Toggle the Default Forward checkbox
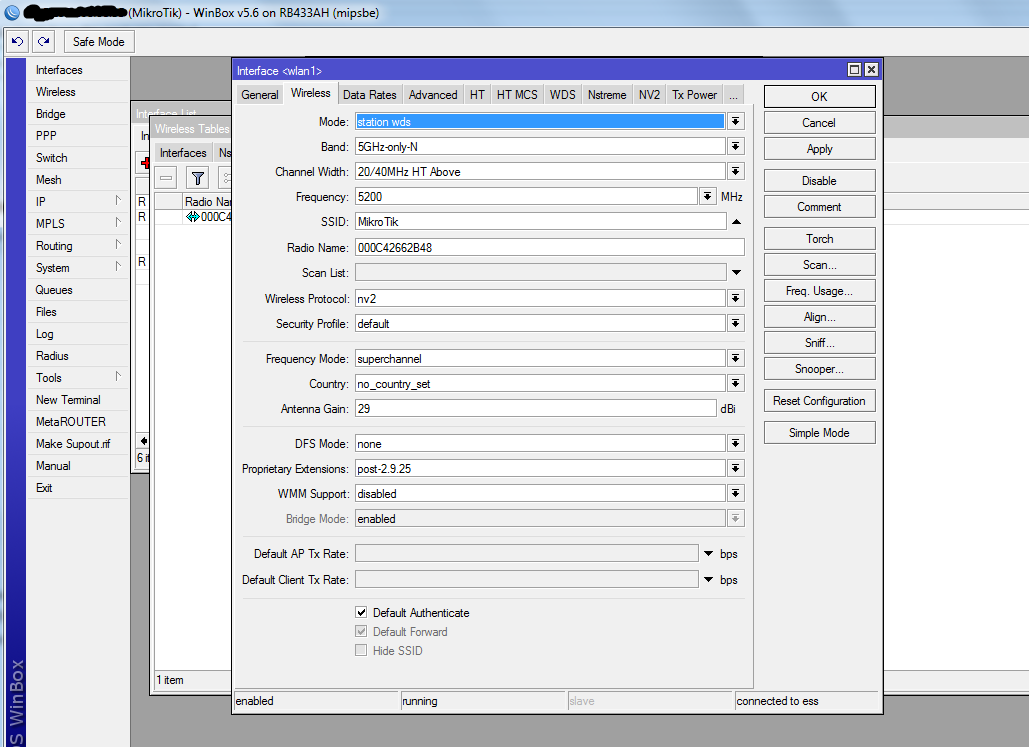Screen dimensions: 1029x747 (361, 631)
